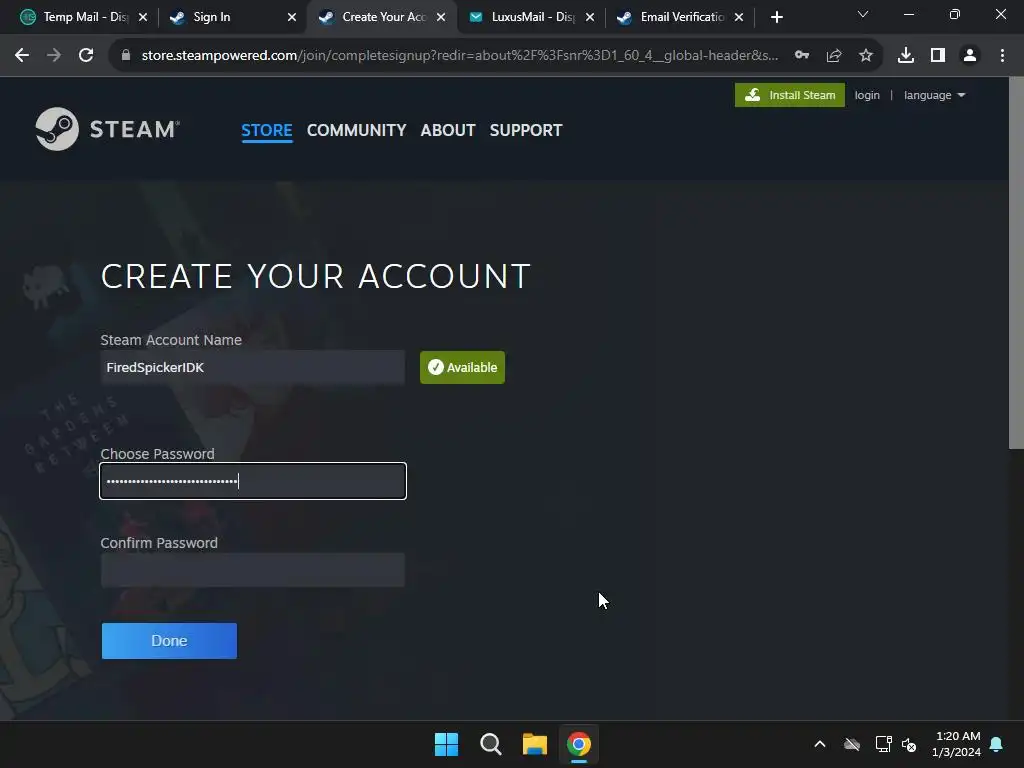
Task: Click the Confirm Password field
Action: [x=253, y=569]
